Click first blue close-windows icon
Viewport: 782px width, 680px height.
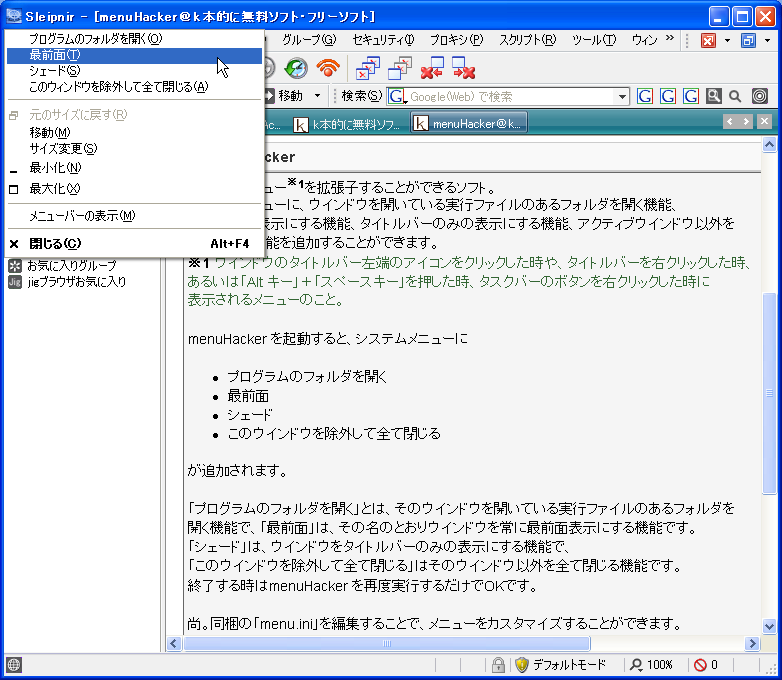pyautogui.click(x=368, y=68)
